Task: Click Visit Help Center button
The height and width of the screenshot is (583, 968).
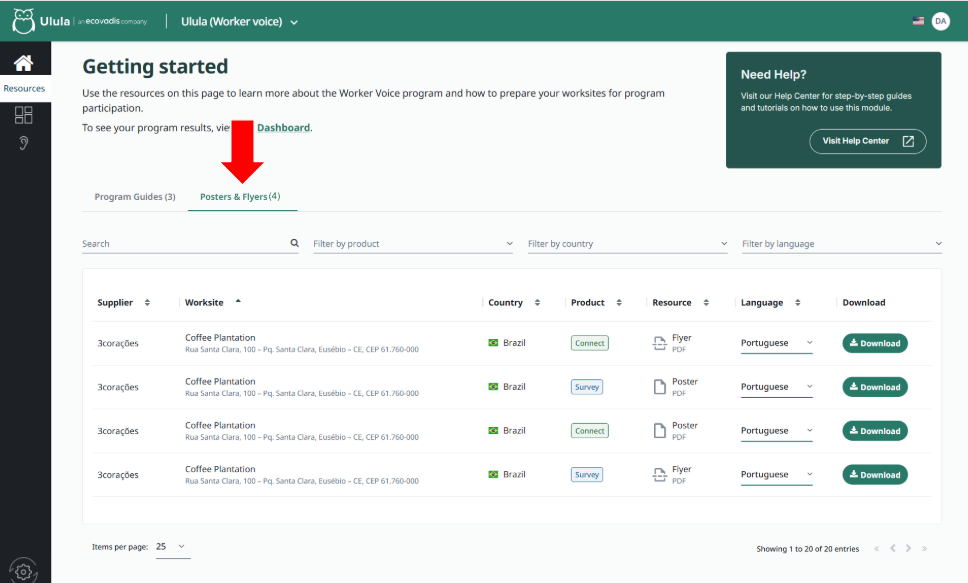Action: click(x=867, y=141)
